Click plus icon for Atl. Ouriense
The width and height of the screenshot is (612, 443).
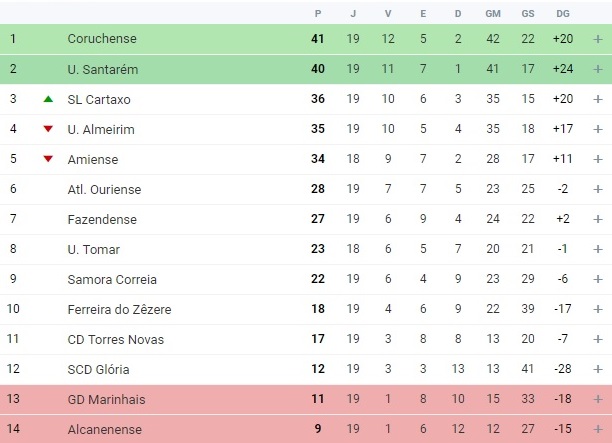598,189
